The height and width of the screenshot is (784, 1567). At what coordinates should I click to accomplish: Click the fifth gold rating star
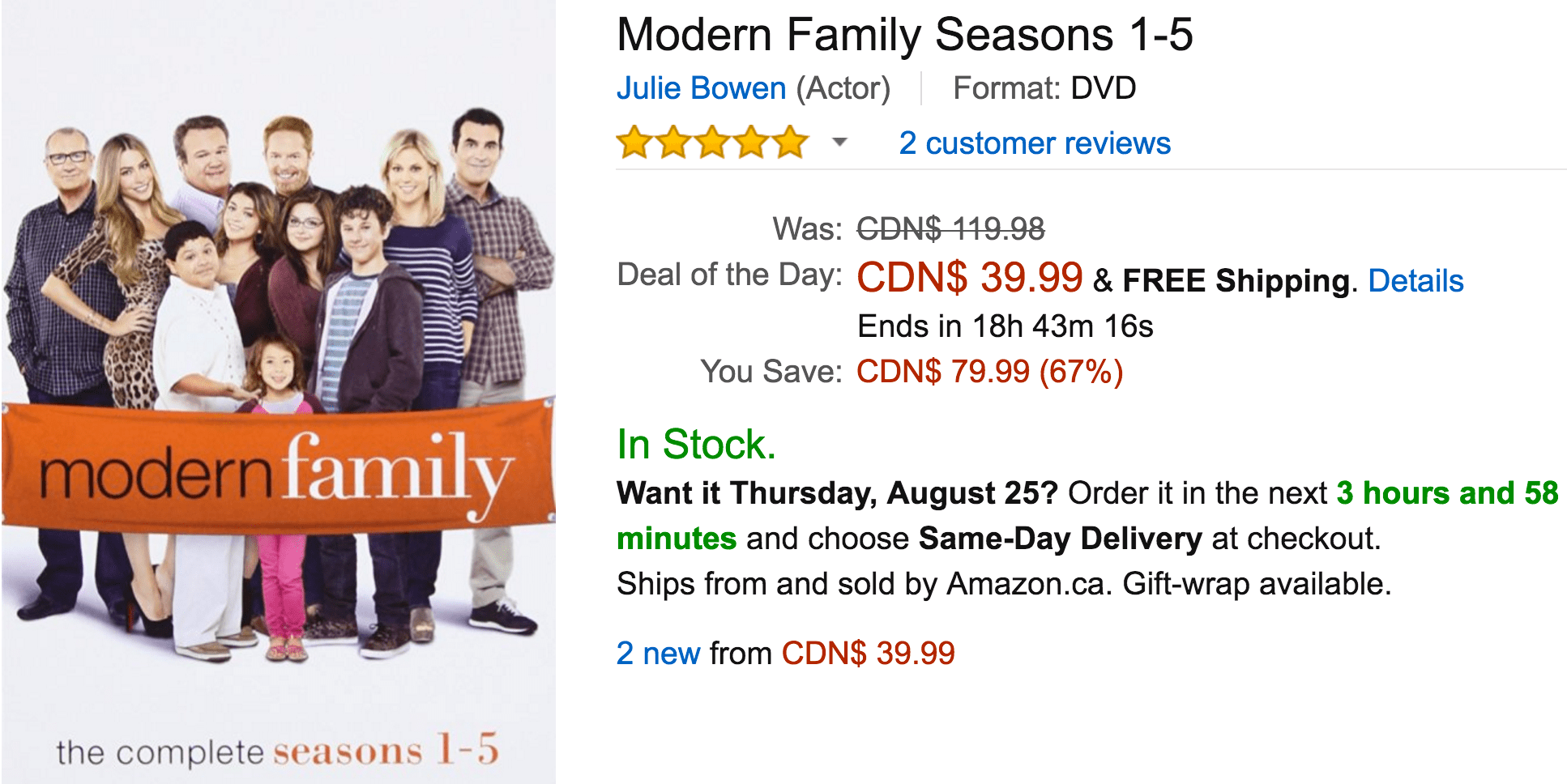(x=790, y=143)
